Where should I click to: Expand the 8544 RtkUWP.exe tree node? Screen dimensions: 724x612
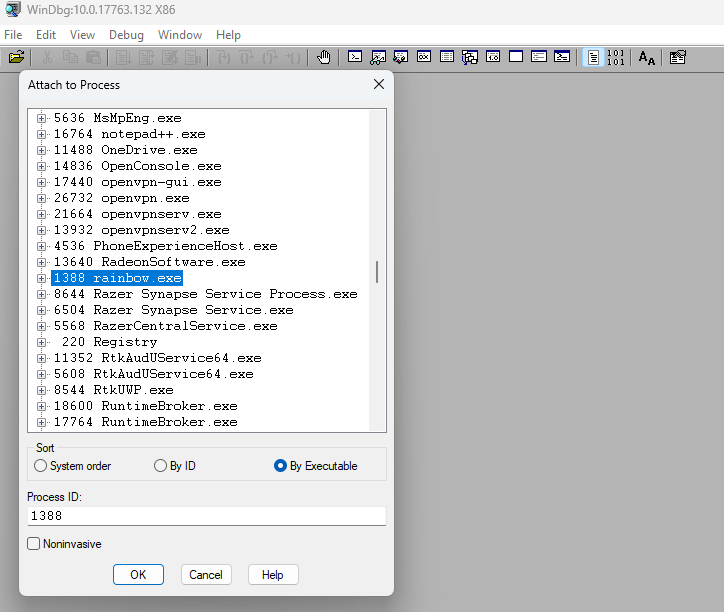point(42,390)
